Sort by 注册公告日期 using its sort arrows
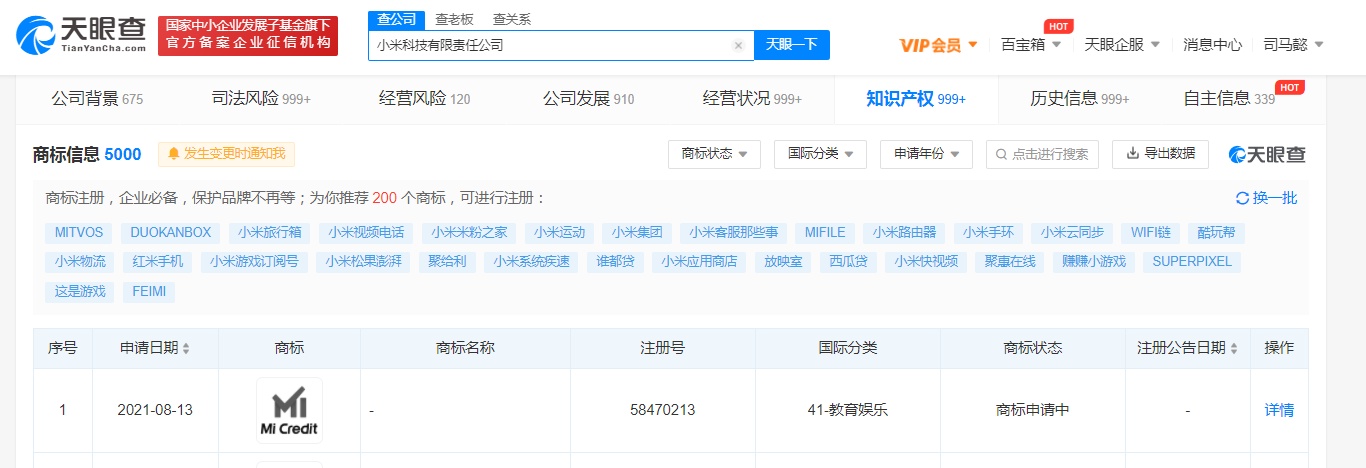This screenshot has height=468, width=1366. pyautogui.click(x=1232, y=349)
